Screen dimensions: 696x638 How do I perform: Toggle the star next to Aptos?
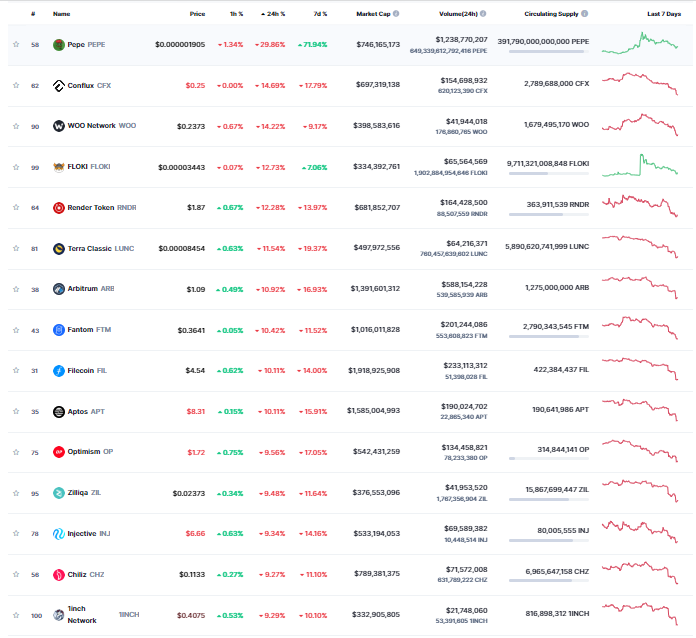pyautogui.click(x=16, y=411)
